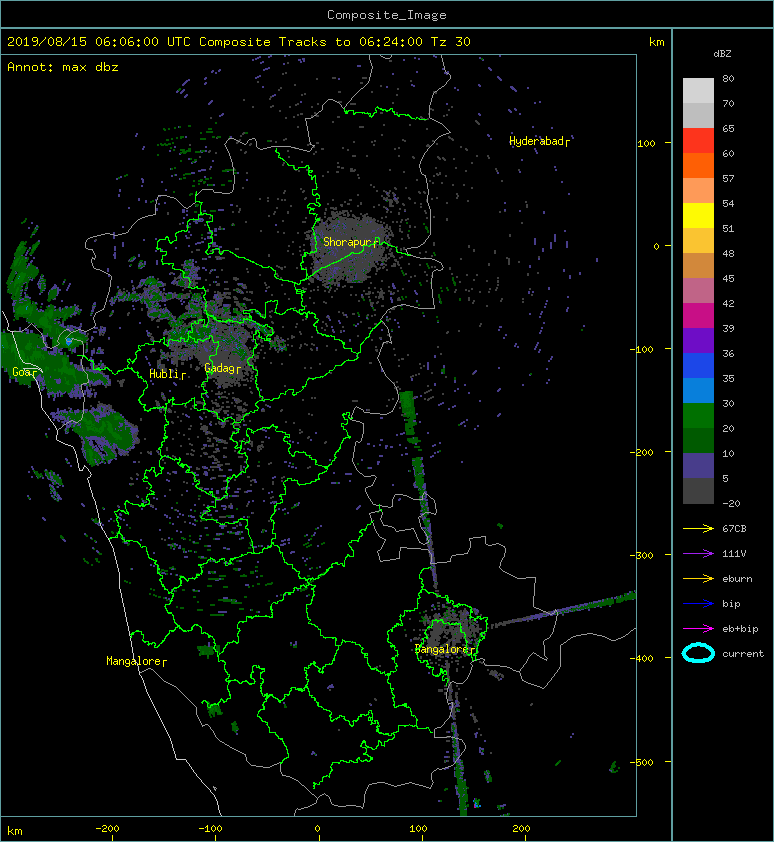Click the cyan ellipse current-storm symbol
This screenshot has height=842, width=774.
click(x=698, y=653)
